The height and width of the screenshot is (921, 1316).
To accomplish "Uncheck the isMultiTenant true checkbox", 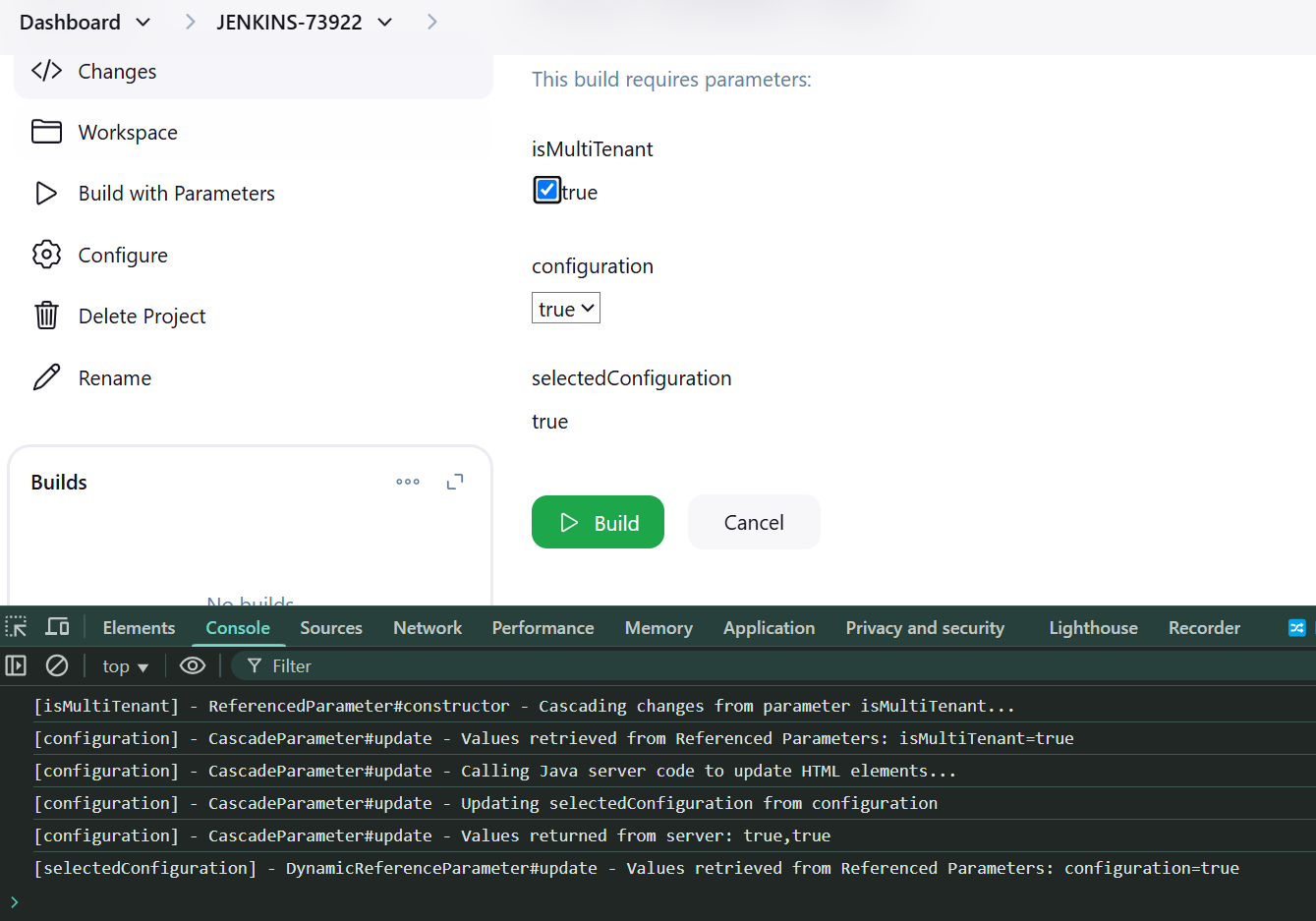I will 547,190.
